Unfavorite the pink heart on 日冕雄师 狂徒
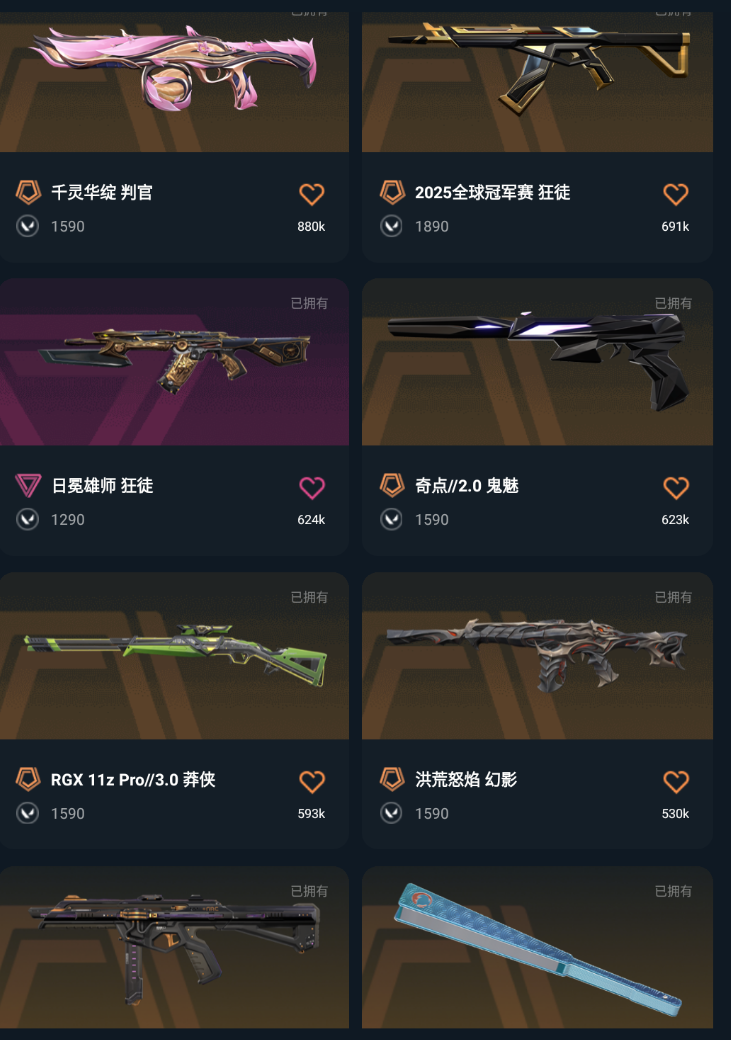Image resolution: width=731 pixels, height=1040 pixels. coord(311,488)
